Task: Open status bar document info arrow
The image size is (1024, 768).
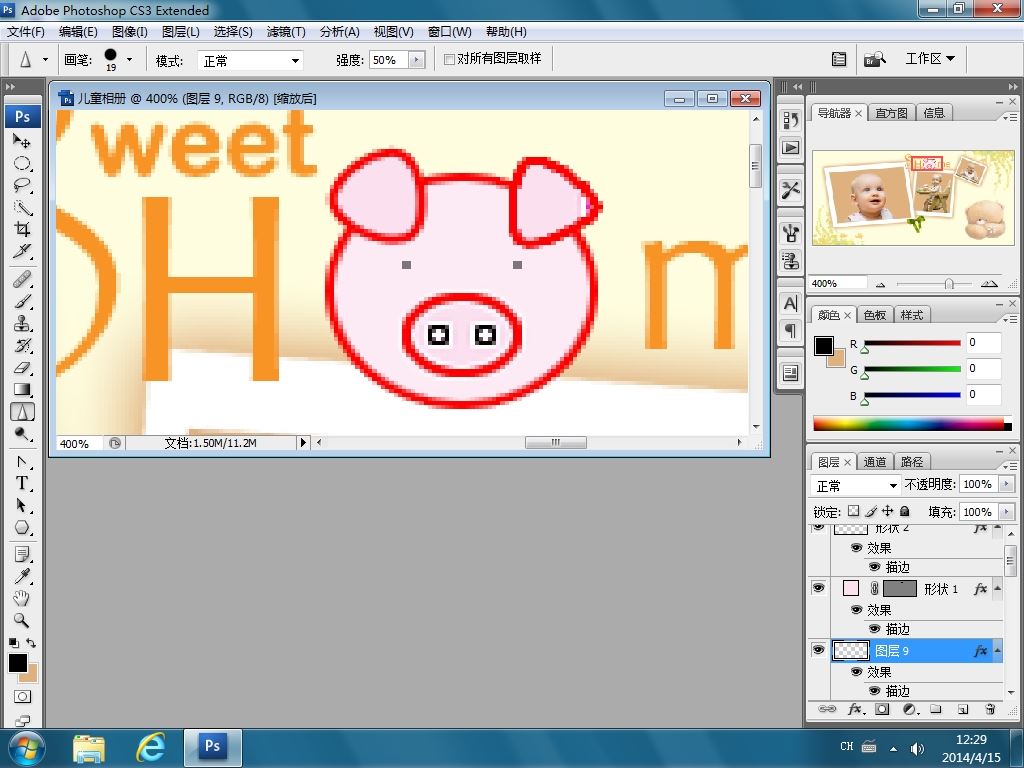Action: click(302, 443)
